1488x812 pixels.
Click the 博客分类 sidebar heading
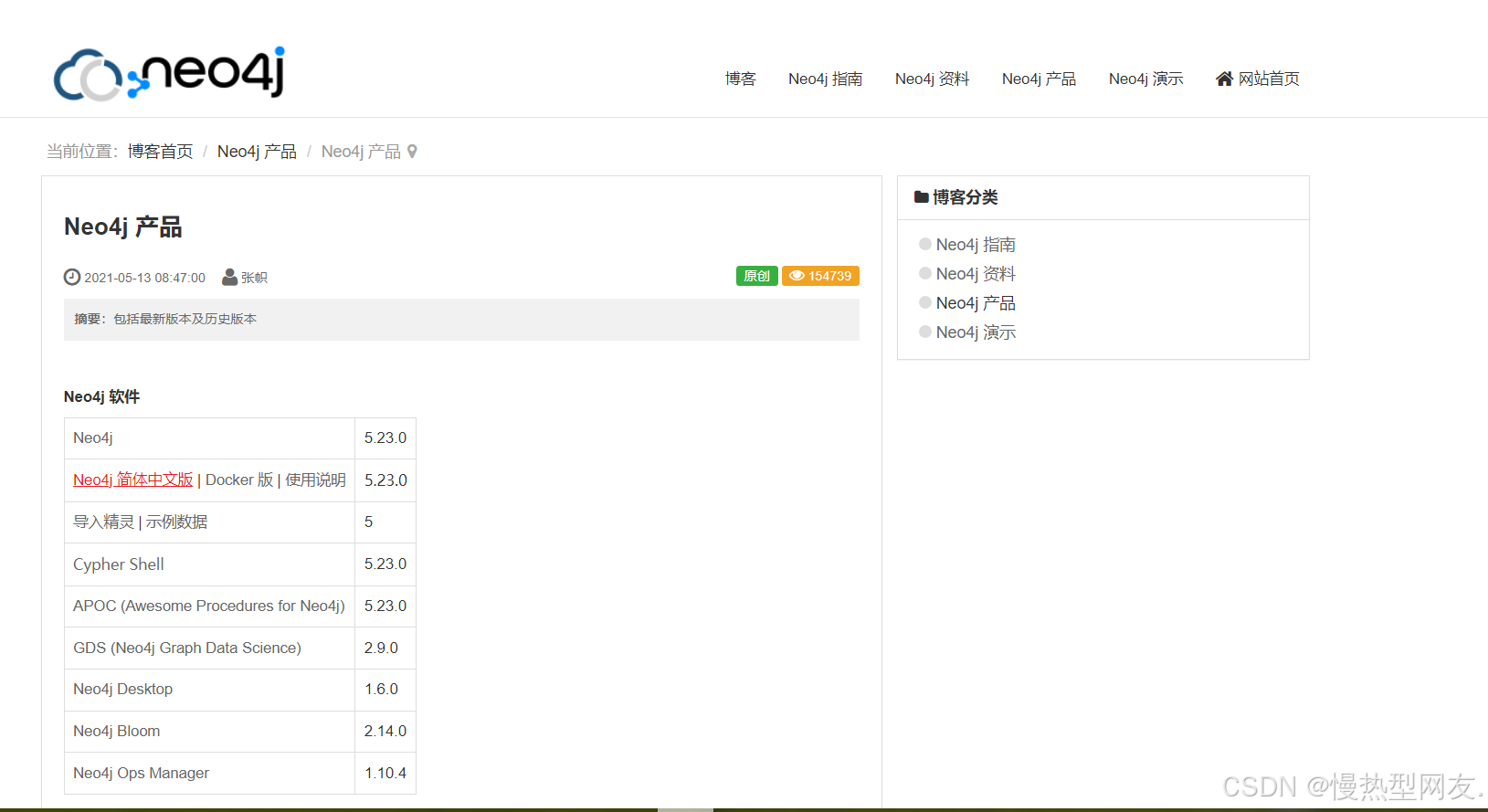point(966,197)
